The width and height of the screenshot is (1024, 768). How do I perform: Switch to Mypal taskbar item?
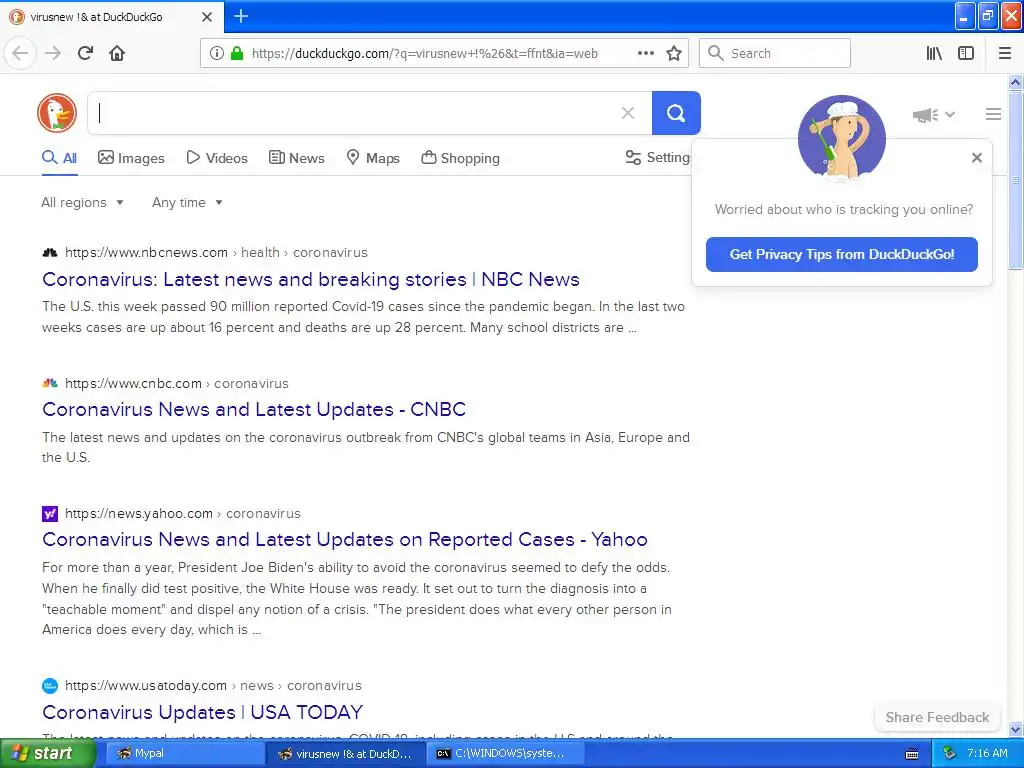click(x=183, y=754)
